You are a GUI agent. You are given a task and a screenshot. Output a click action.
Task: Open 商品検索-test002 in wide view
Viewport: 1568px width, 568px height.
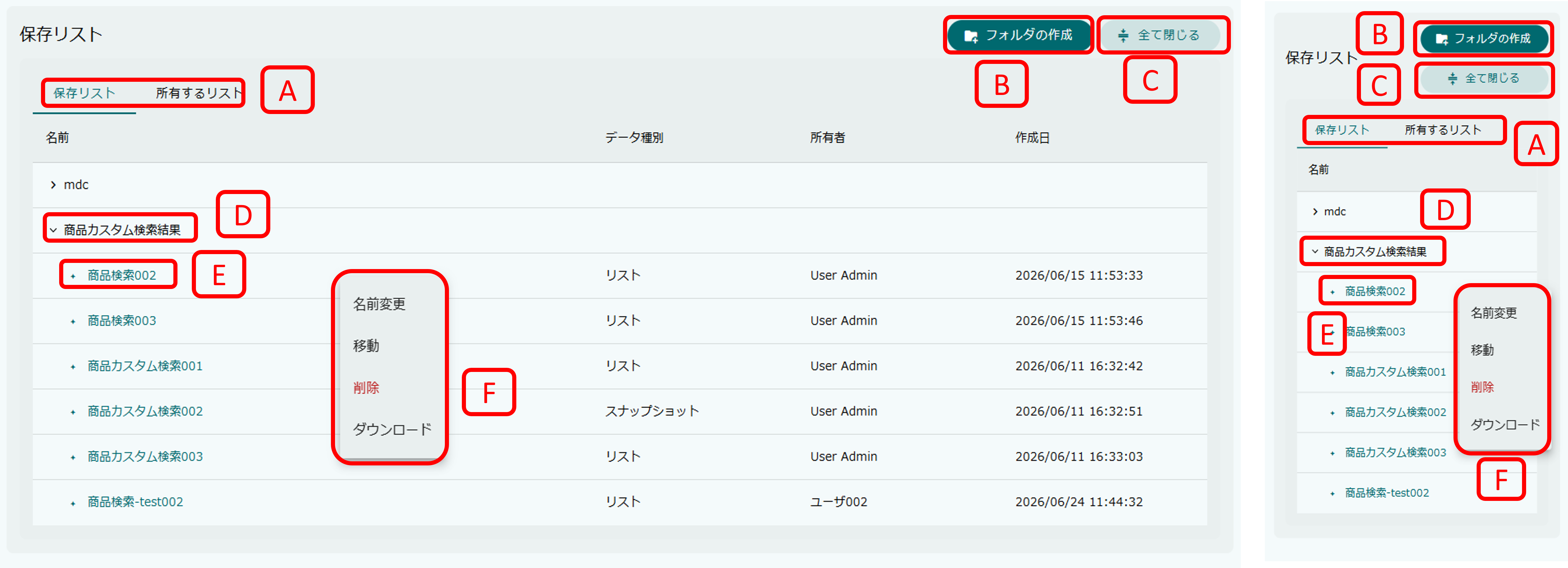point(135,501)
